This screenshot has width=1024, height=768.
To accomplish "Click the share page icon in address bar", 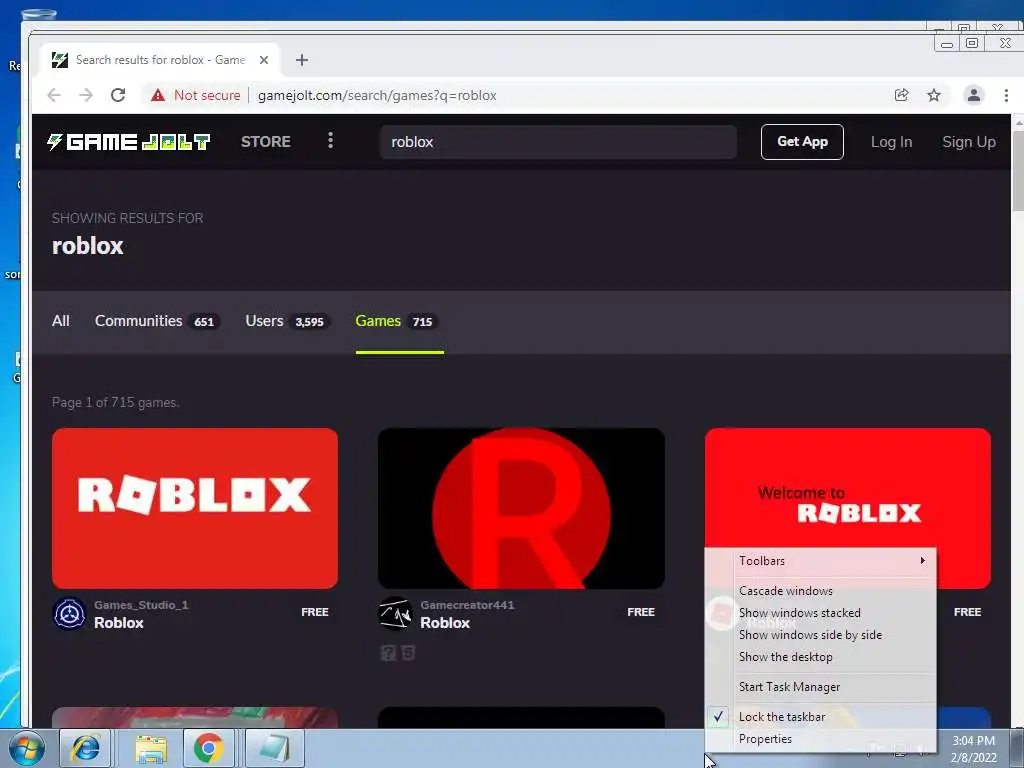I will tap(901, 95).
